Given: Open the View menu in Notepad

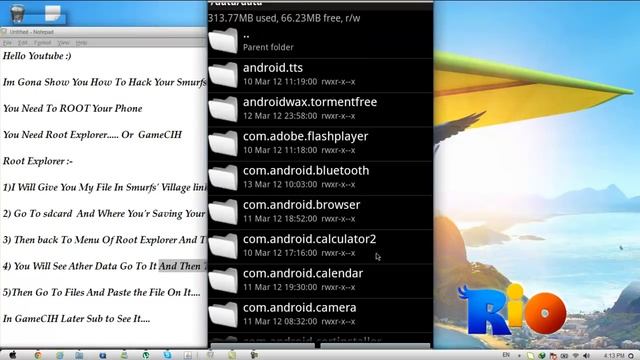Looking at the screenshot, I should (63, 42).
